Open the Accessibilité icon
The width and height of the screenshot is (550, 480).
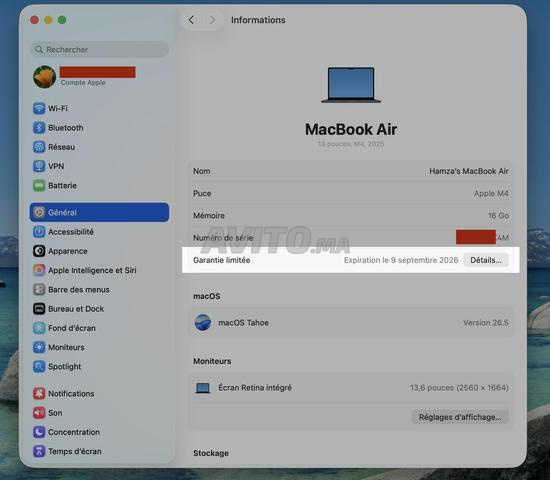[x=39, y=232]
